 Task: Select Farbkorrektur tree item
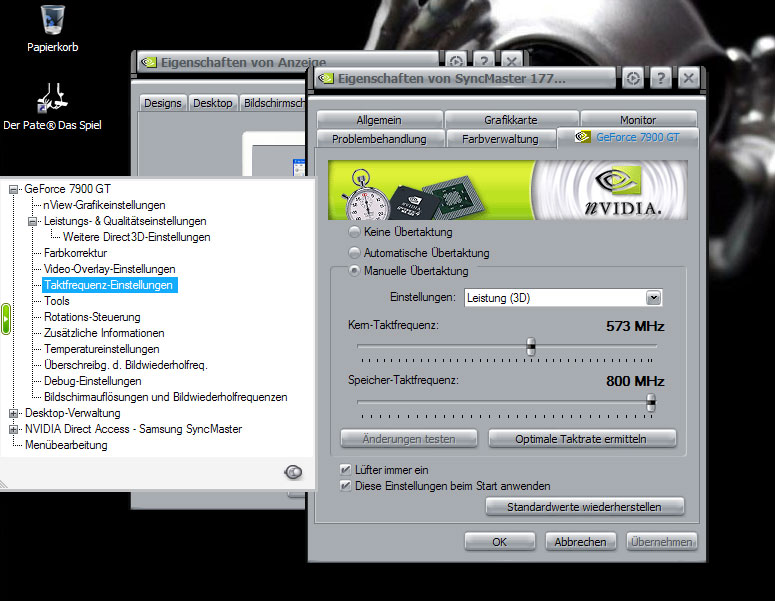[x=76, y=253]
